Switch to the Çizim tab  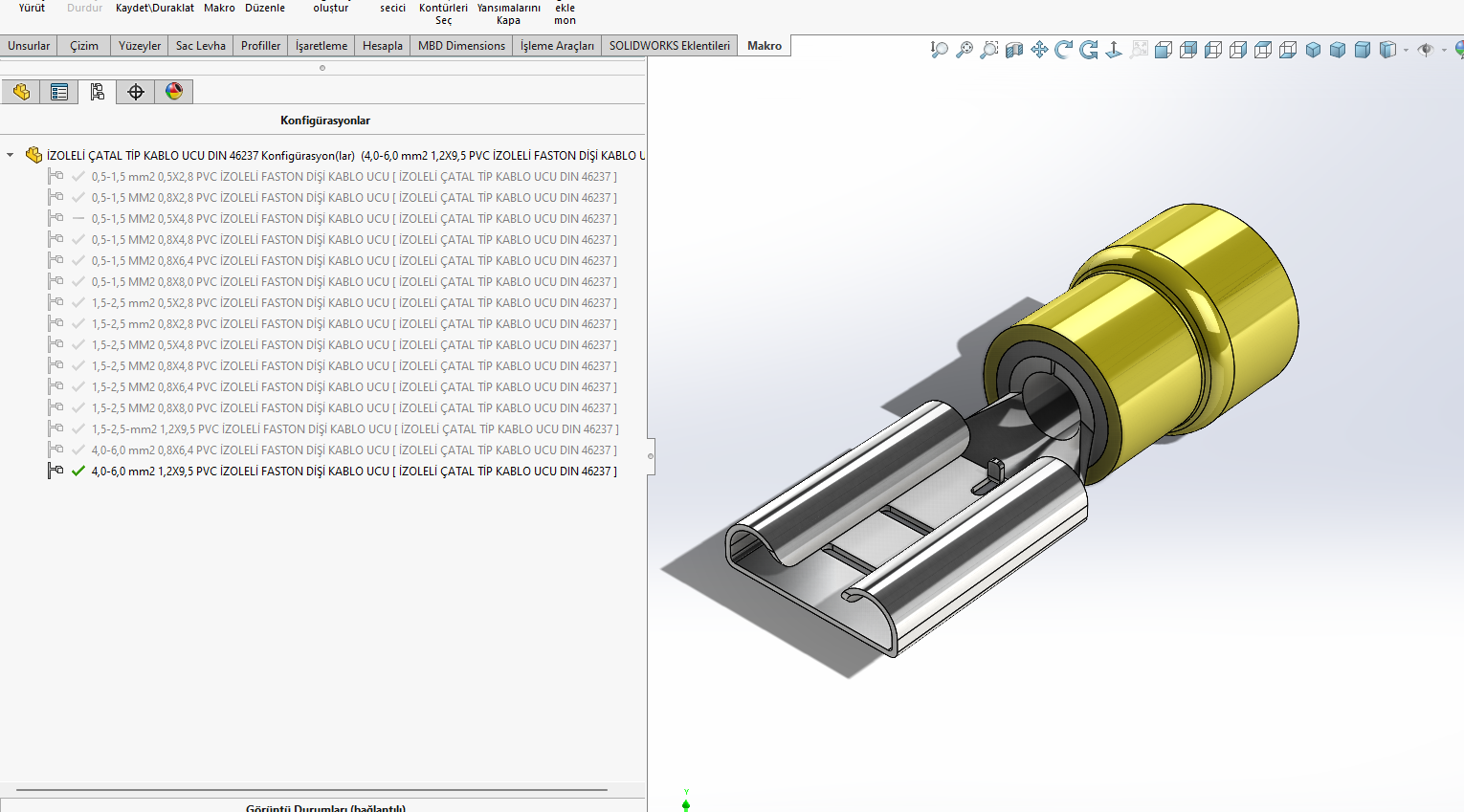tap(84, 46)
